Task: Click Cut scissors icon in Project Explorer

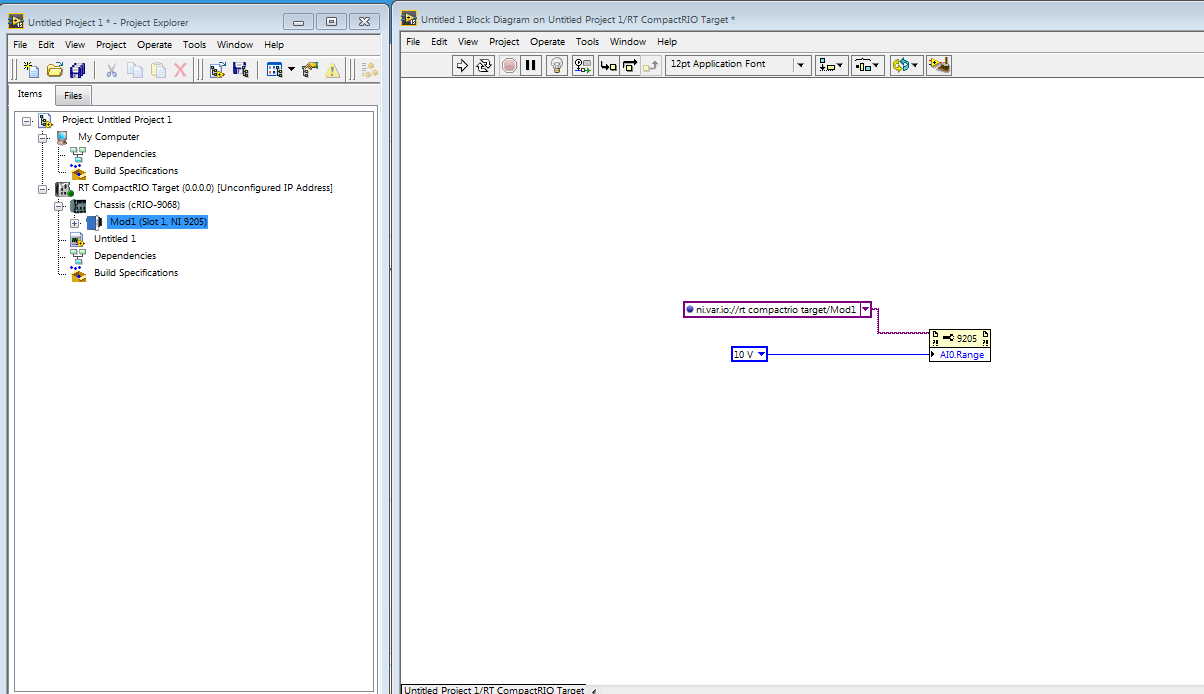Action: pyautogui.click(x=111, y=70)
